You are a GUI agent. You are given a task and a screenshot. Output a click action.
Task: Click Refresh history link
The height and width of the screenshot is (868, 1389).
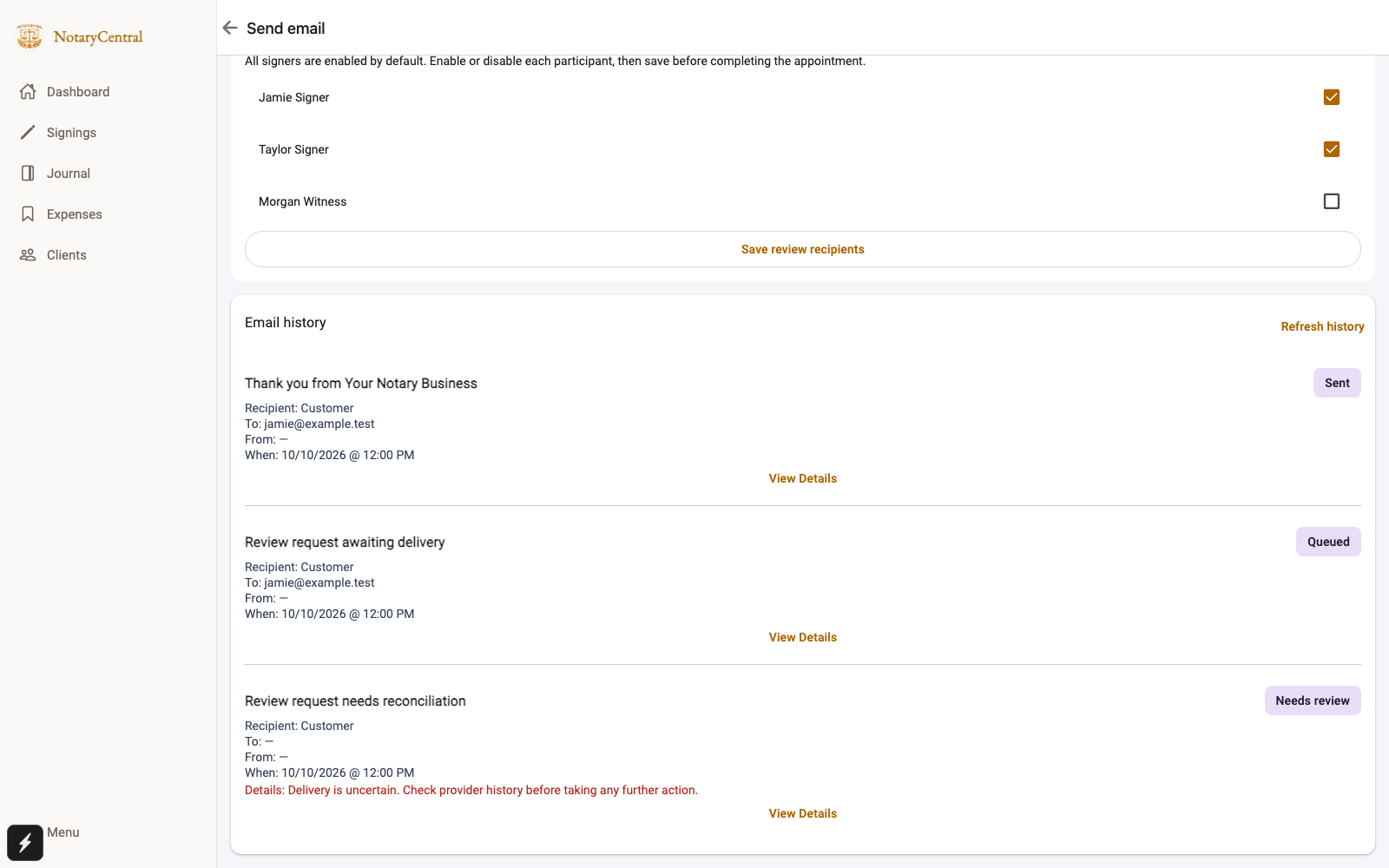point(1322,326)
